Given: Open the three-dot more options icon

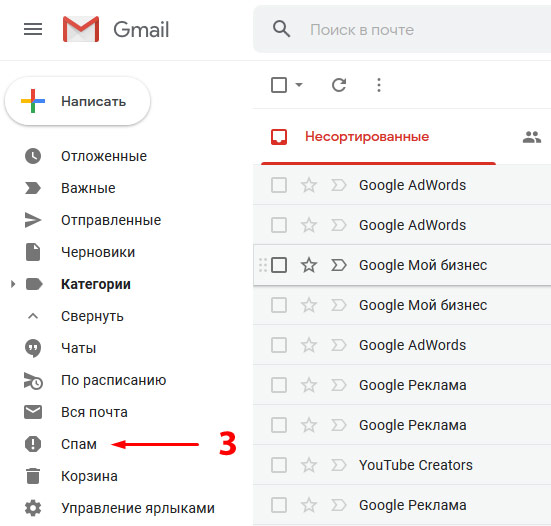Looking at the screenshot, I should [x=379, y=85].
